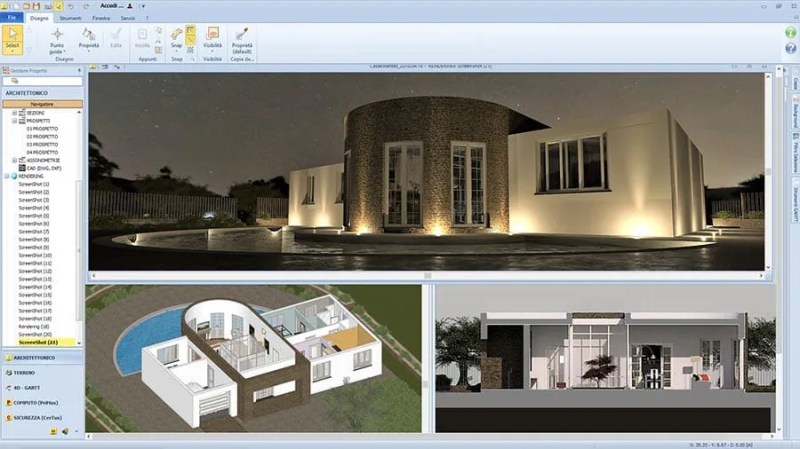The image size is (800, 449).
Task: Select ScreenShot (1) in the tree
Action: [x=34, y=184]
